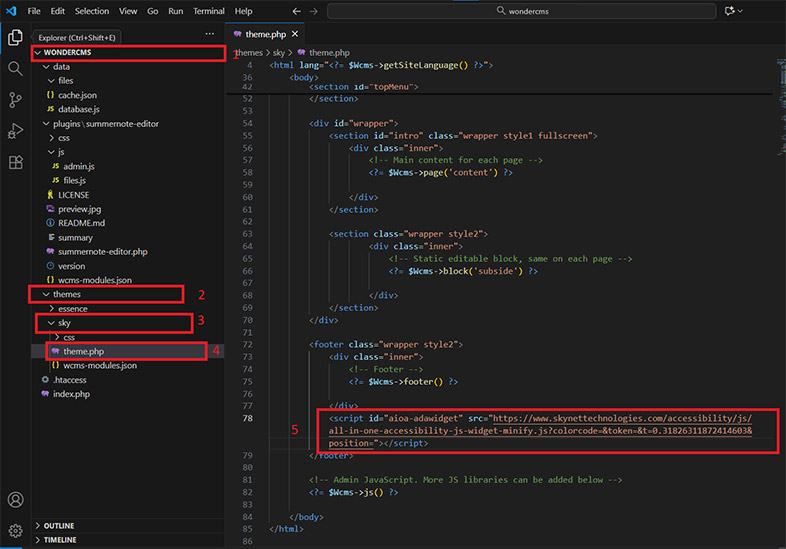Viewport: 786px width, 549px height.
Task: Select theme.php in the explorer tree
Action: [x=127, y=351]
